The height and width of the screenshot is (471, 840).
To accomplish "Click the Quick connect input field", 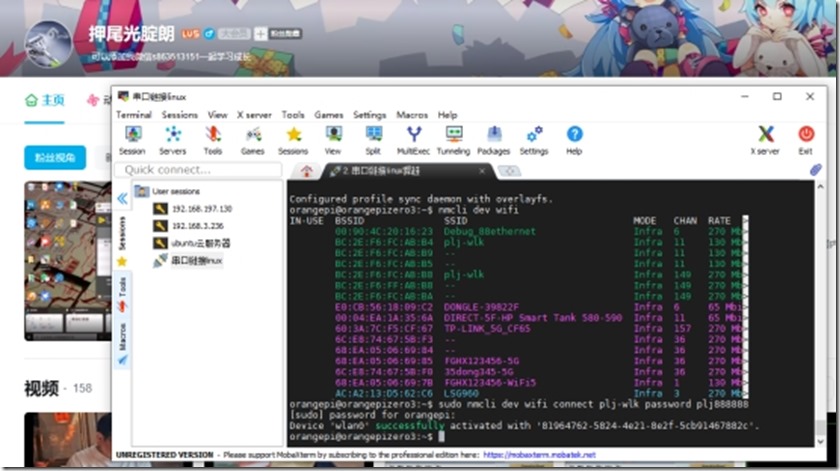I will tap(198, 170).
